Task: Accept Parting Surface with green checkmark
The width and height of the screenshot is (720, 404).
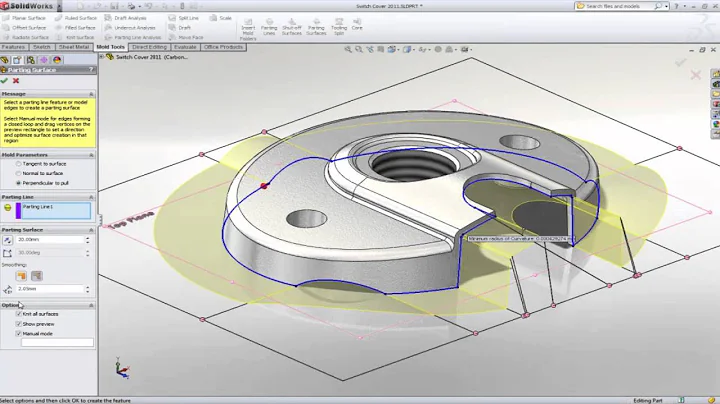Action: (x=5, y=81)
